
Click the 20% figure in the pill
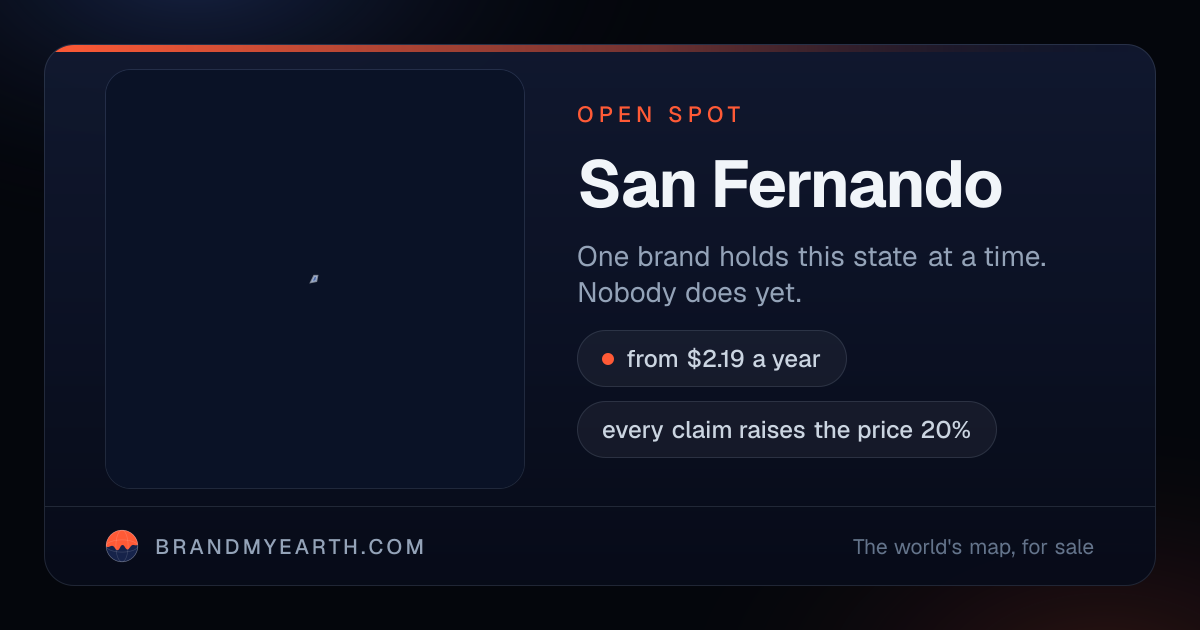pyautogui.click(x=945, y=430)
